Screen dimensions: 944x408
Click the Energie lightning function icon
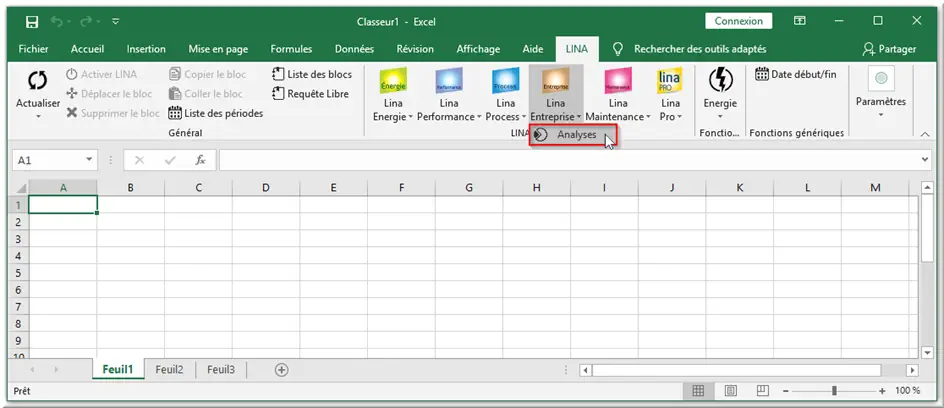[721, 80]
